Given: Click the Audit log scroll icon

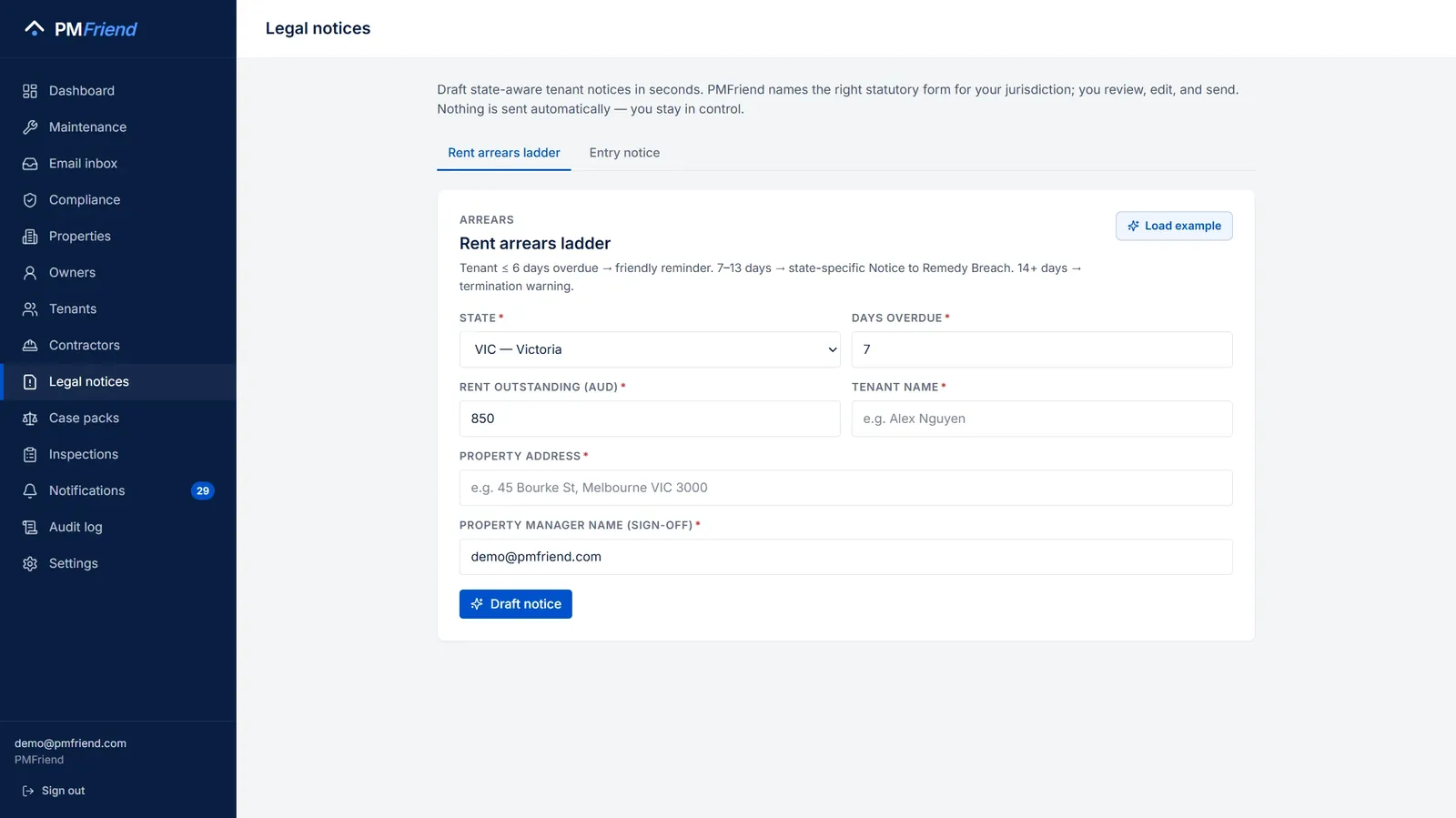Looking at the screenshot, I should tap(30, 528).
